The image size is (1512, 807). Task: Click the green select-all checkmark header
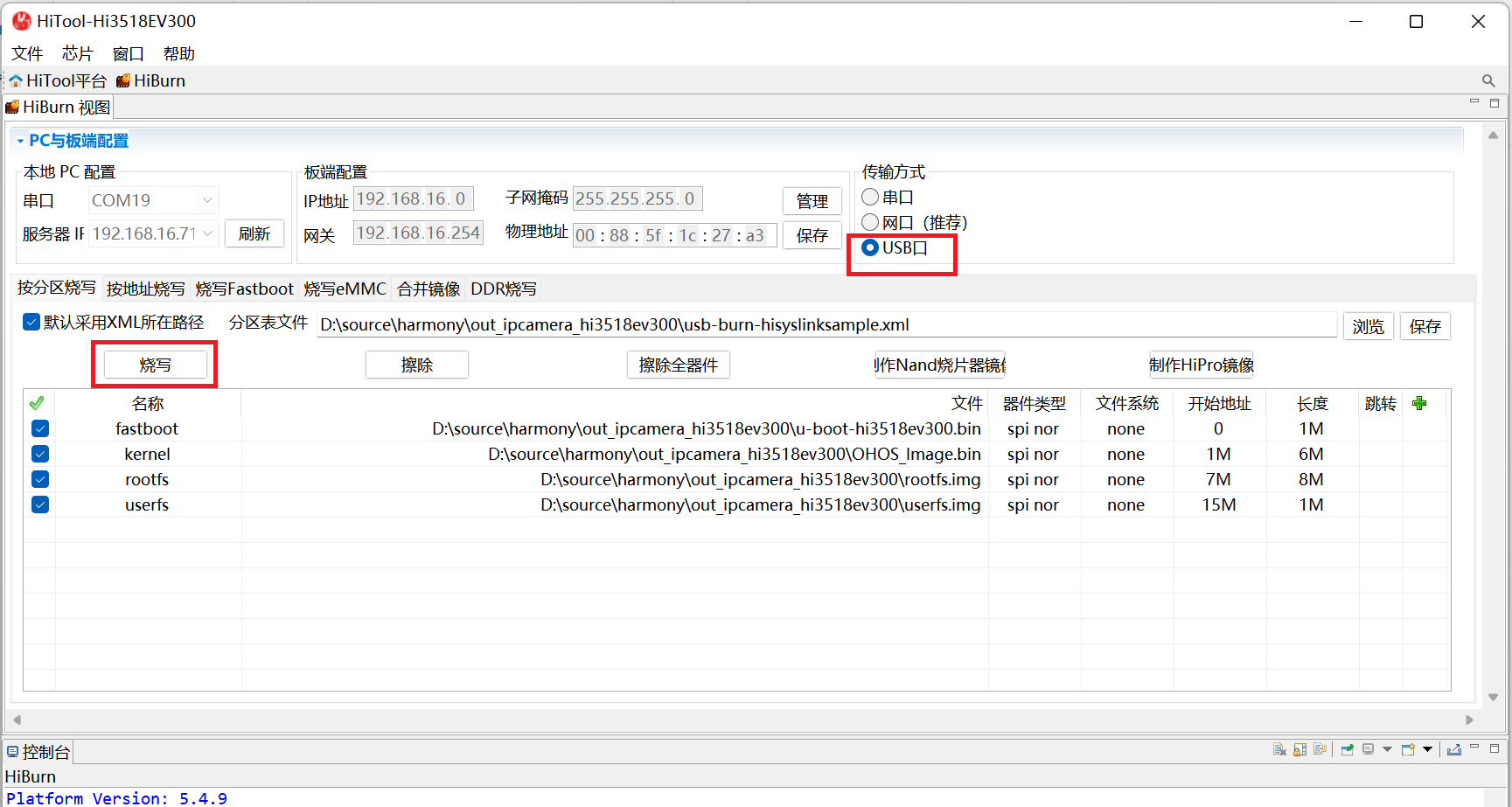pos(37,403)
